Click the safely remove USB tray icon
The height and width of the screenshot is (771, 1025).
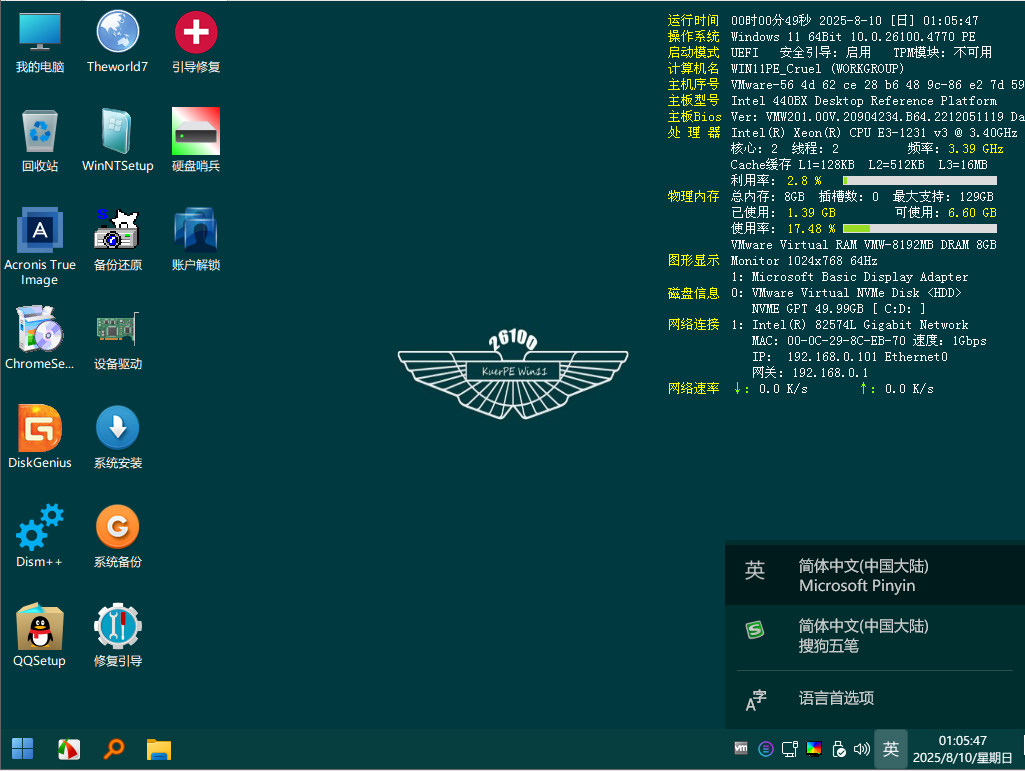[839, 749]
